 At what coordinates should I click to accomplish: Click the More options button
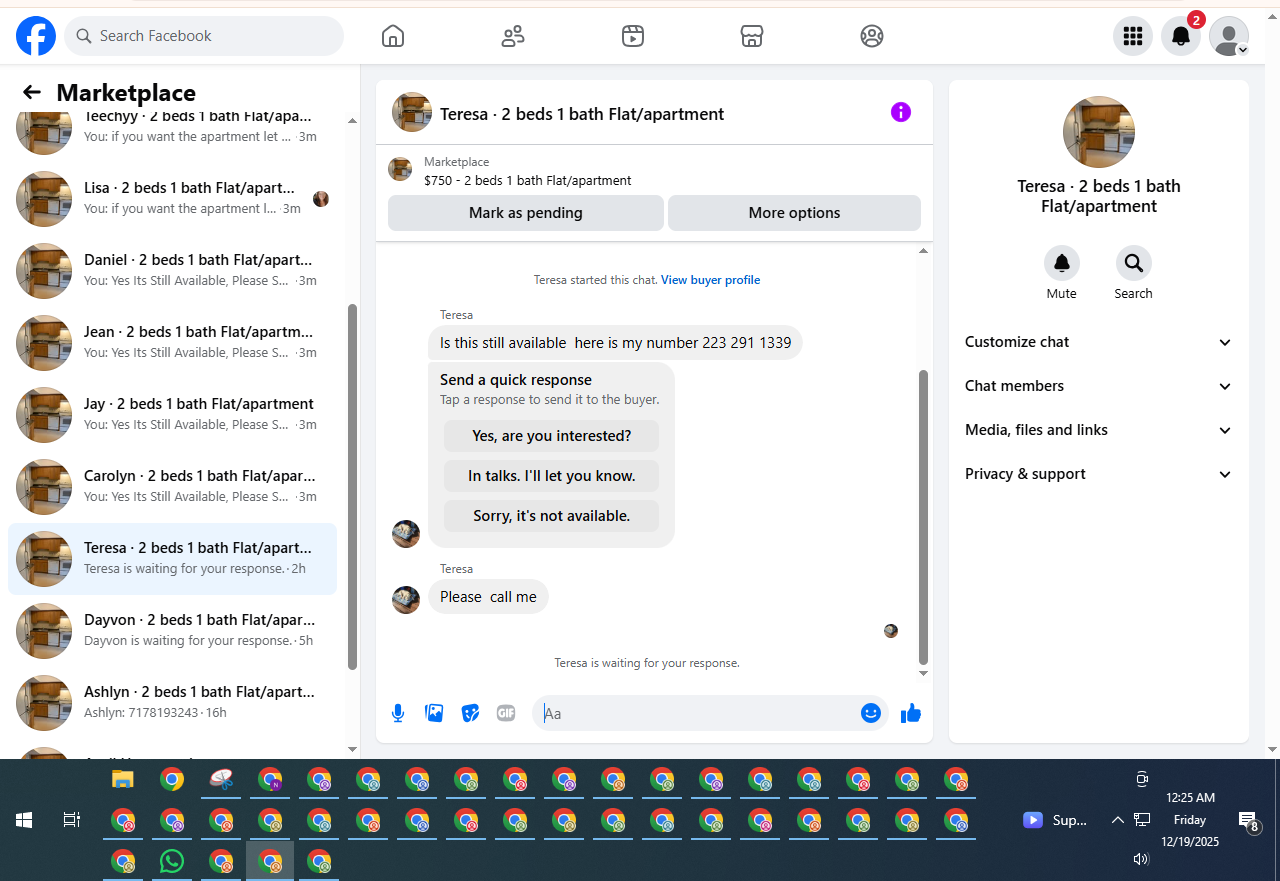(794, 212)
